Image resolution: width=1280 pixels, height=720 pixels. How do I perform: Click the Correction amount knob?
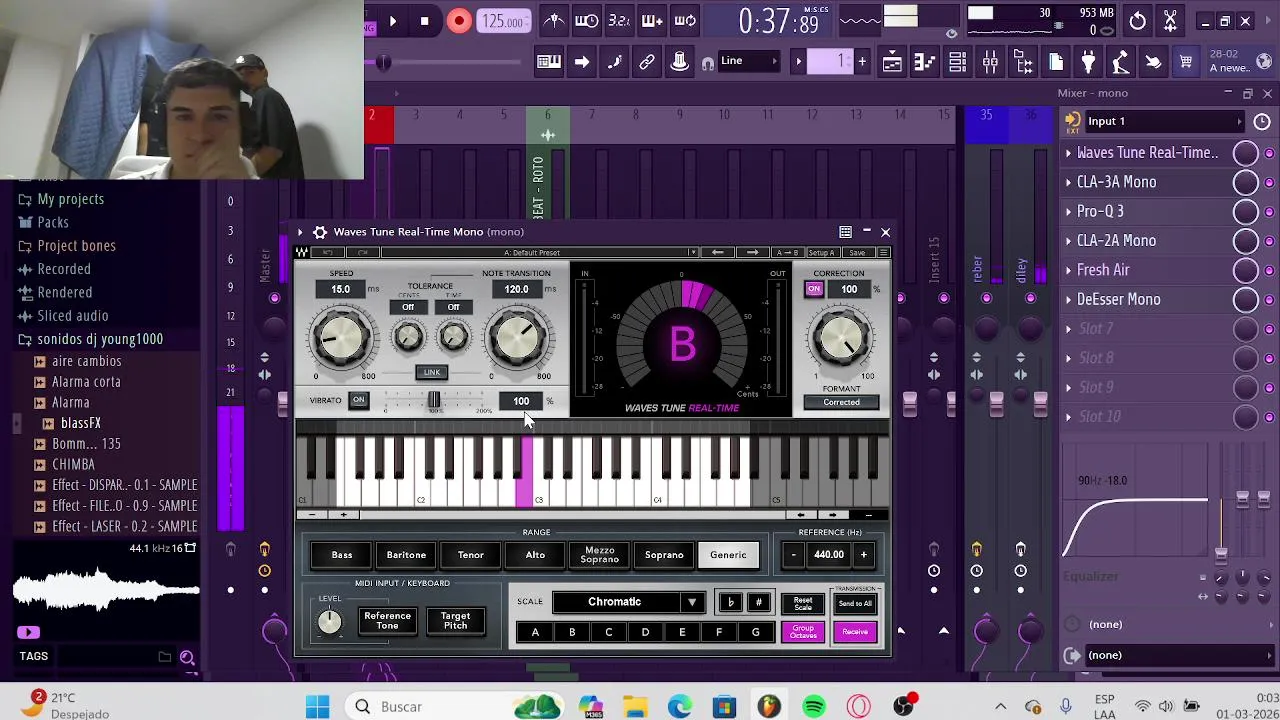(x=841, y=337)
